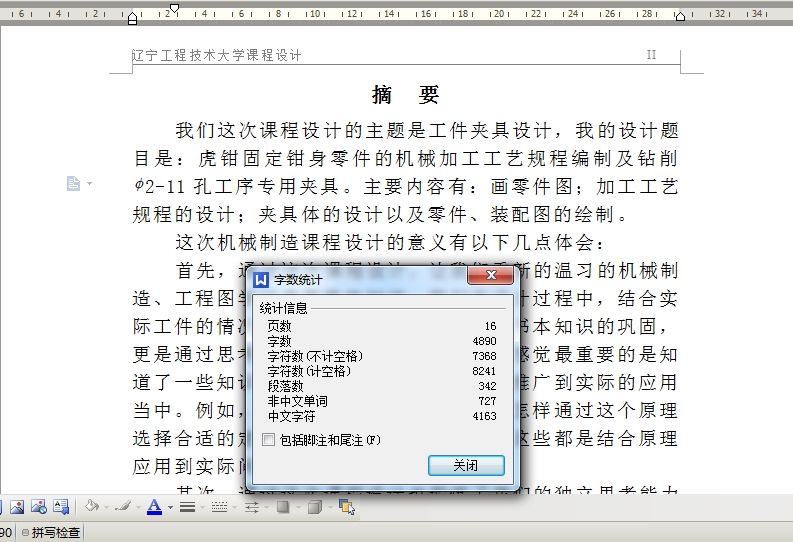Select the line color brush icon

point(123,506)
